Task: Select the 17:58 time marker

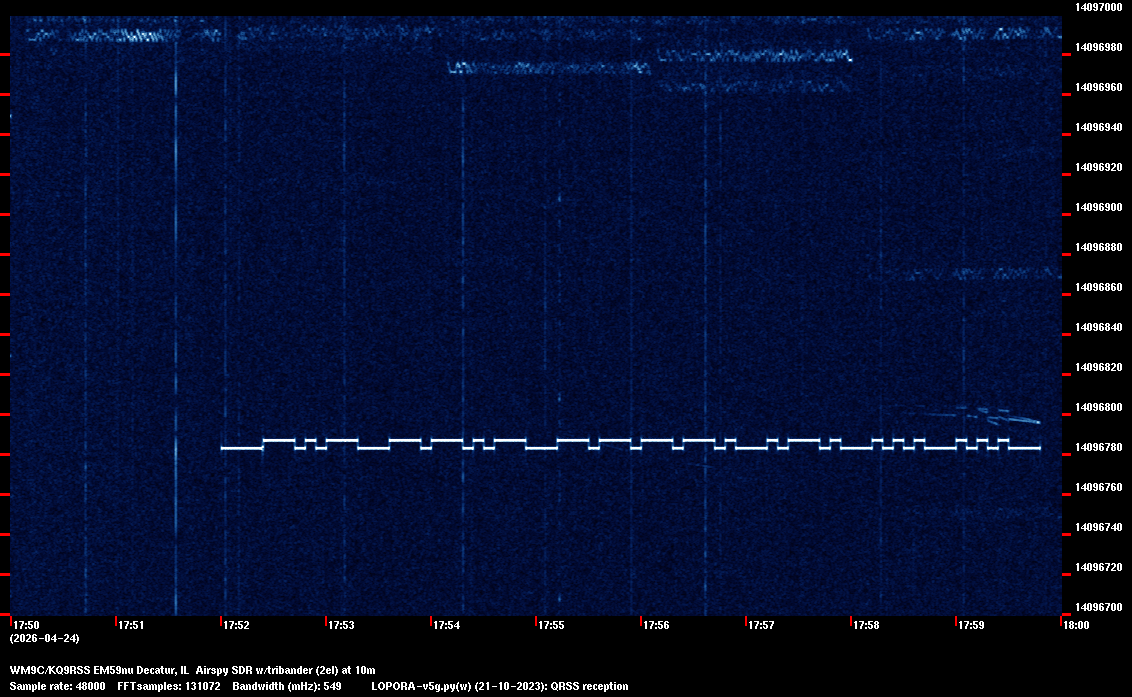Action: click(866, 625)
